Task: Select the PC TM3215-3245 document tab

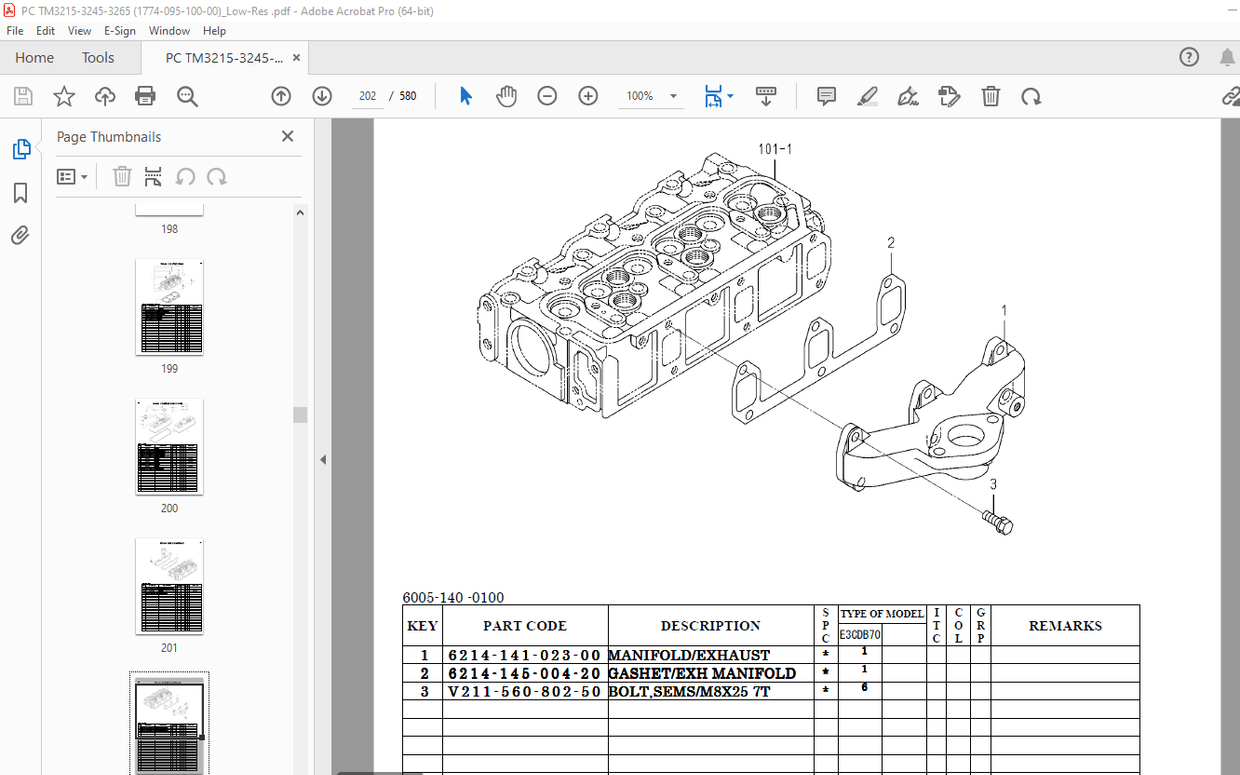Action: tap(224, 58)
